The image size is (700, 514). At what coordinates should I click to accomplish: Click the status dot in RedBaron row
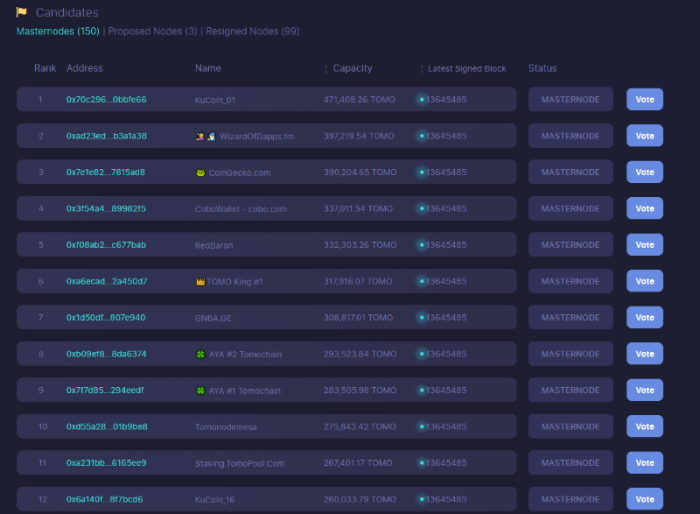tap(421, 245)
